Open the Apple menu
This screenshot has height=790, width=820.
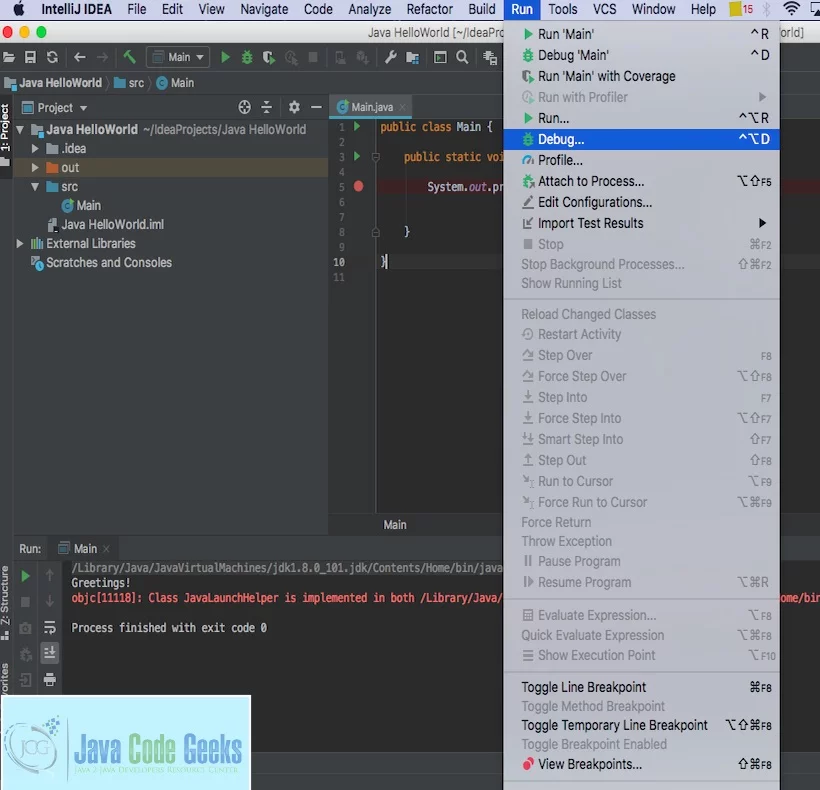point(19,9)
